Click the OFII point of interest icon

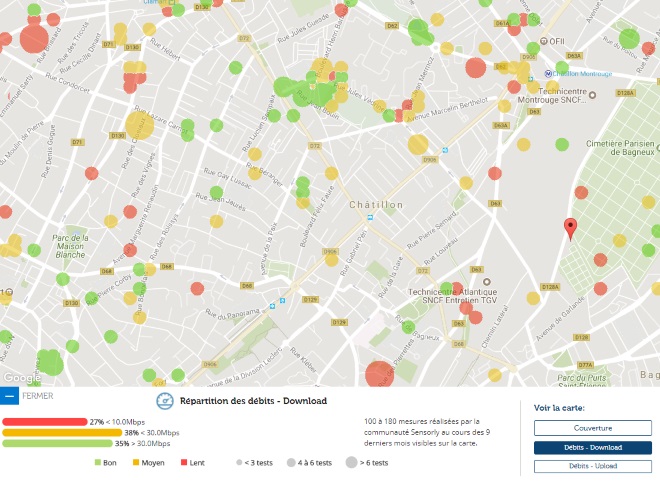click(543, 41)
